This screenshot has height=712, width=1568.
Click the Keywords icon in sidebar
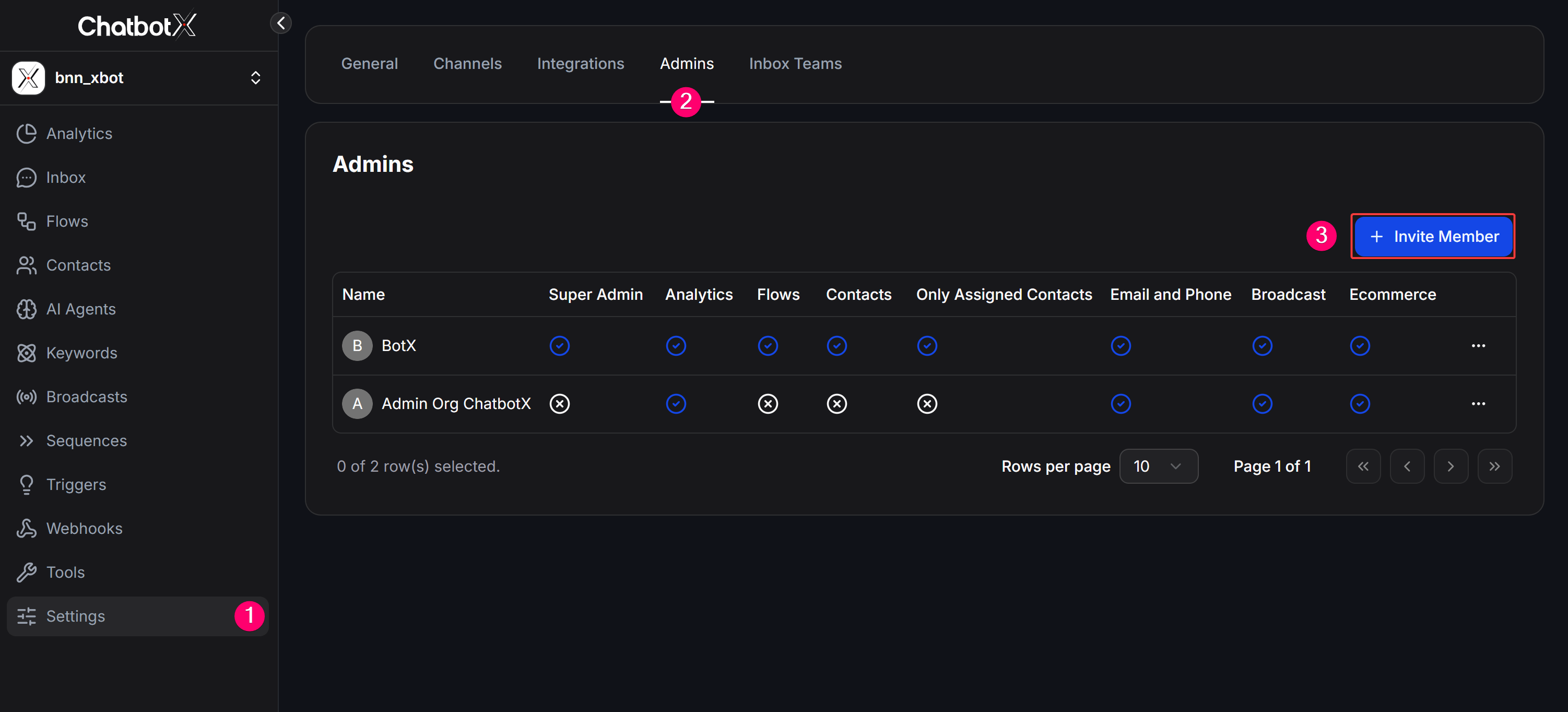pyautogui.click(x=26, y=353)
